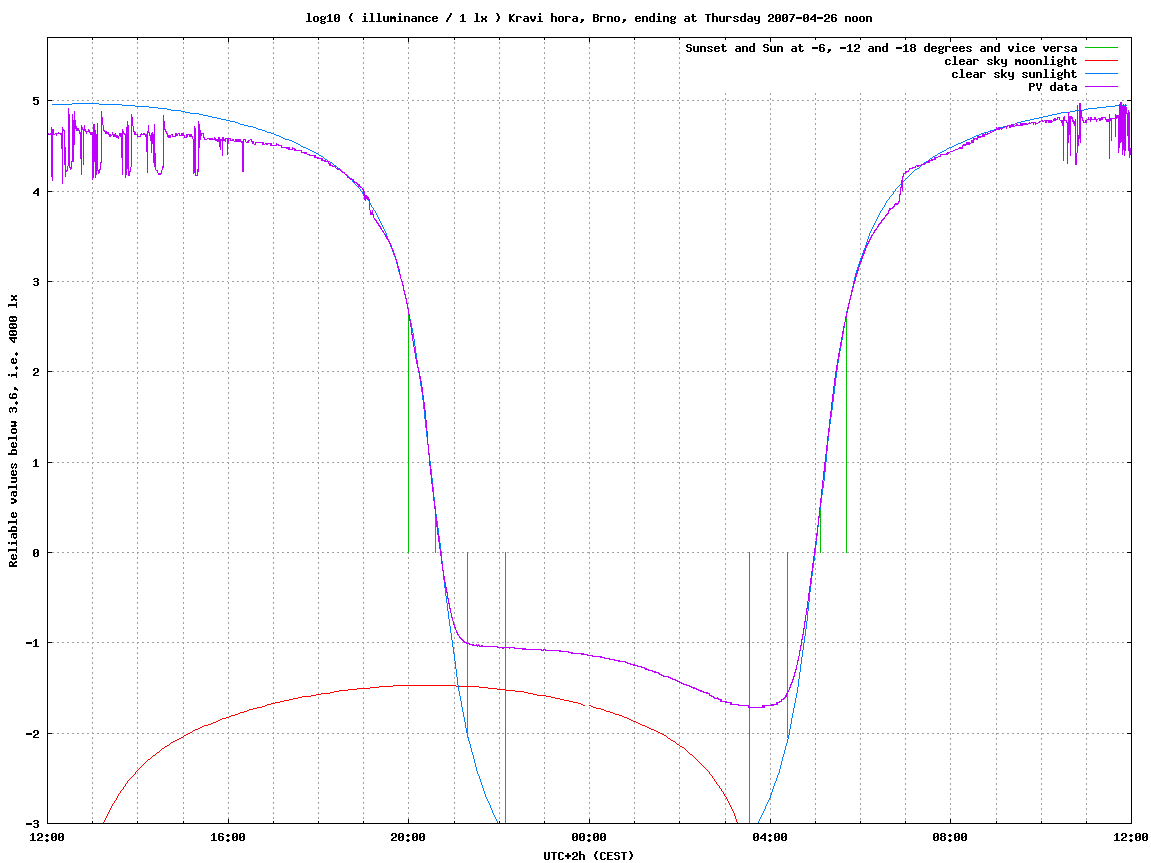Click the chart title mentioning Kravi hora, Brno

pos(589,18)
